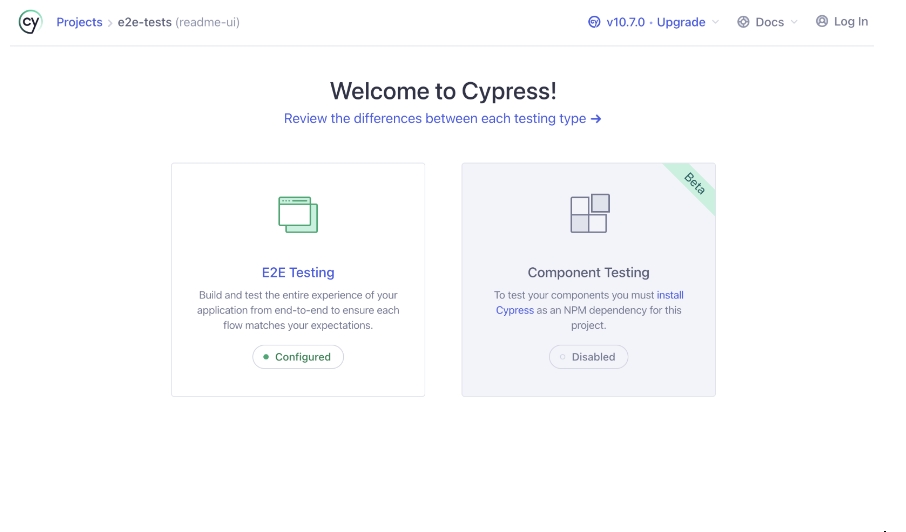
Task: Click the Disabled status badge
Action: 588,357
